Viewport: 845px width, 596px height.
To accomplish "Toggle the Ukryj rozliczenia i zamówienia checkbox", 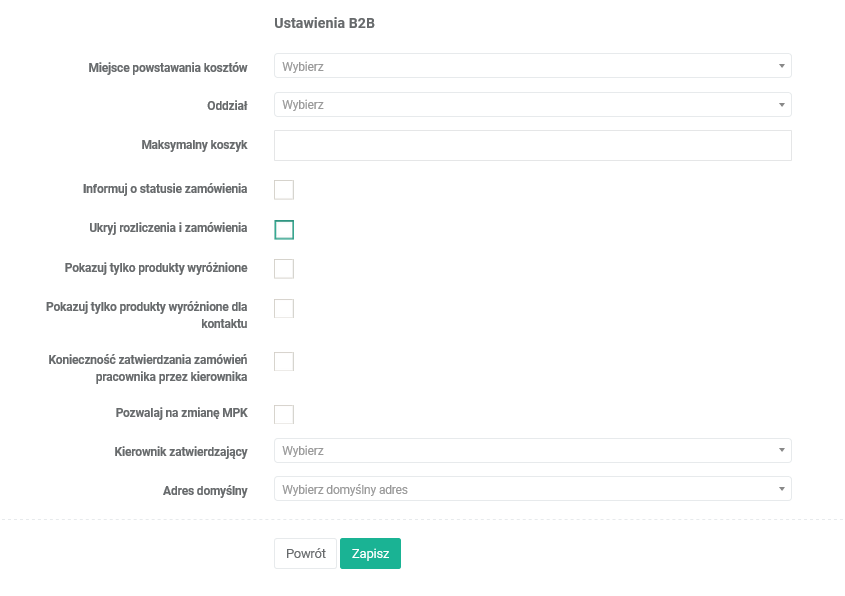I will click(284, 230).
